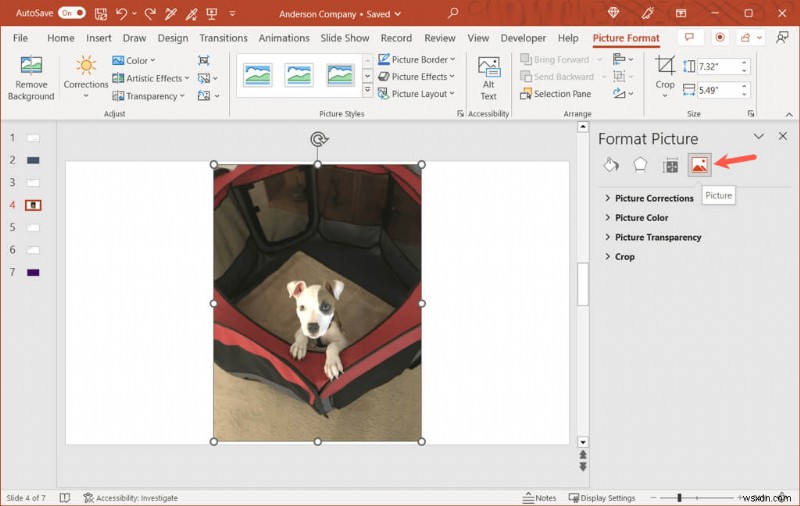Viewport: 800px width, 506px height.
Task: Select the Crop tool
Action: click(x=665, y=77)
